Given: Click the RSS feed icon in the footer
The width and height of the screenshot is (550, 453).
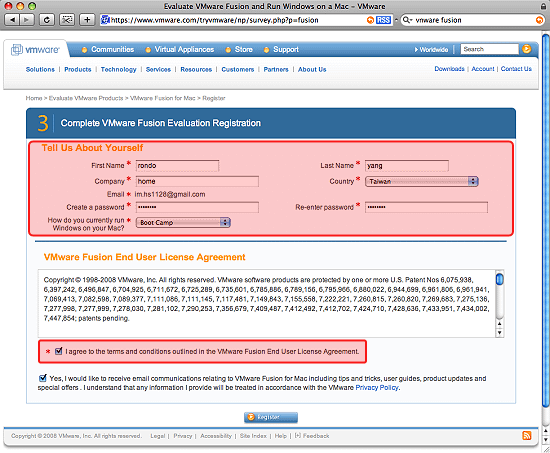Looking at the screenshot, I should coord(526,435).
